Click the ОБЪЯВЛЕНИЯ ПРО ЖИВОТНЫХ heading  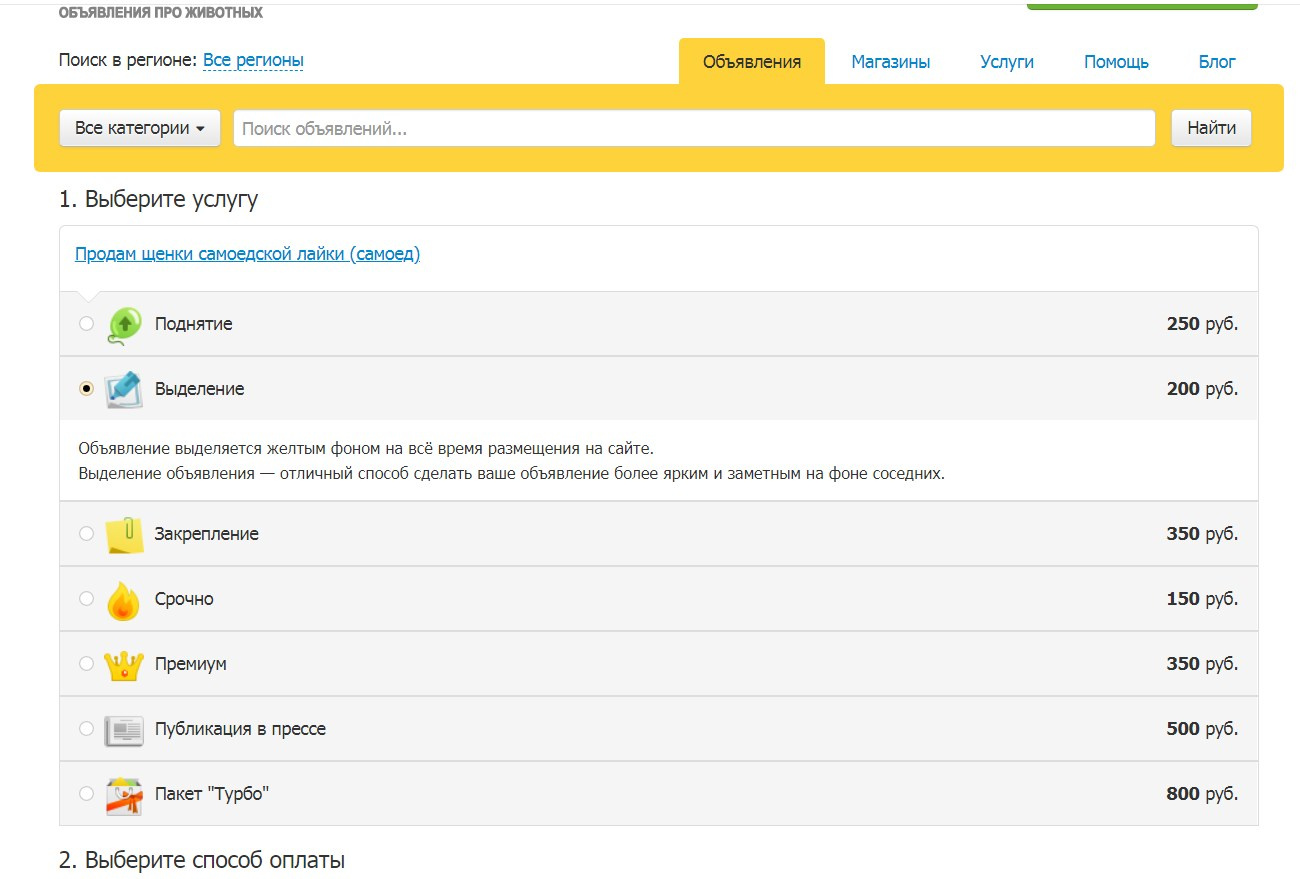click(x=161, y=13)
